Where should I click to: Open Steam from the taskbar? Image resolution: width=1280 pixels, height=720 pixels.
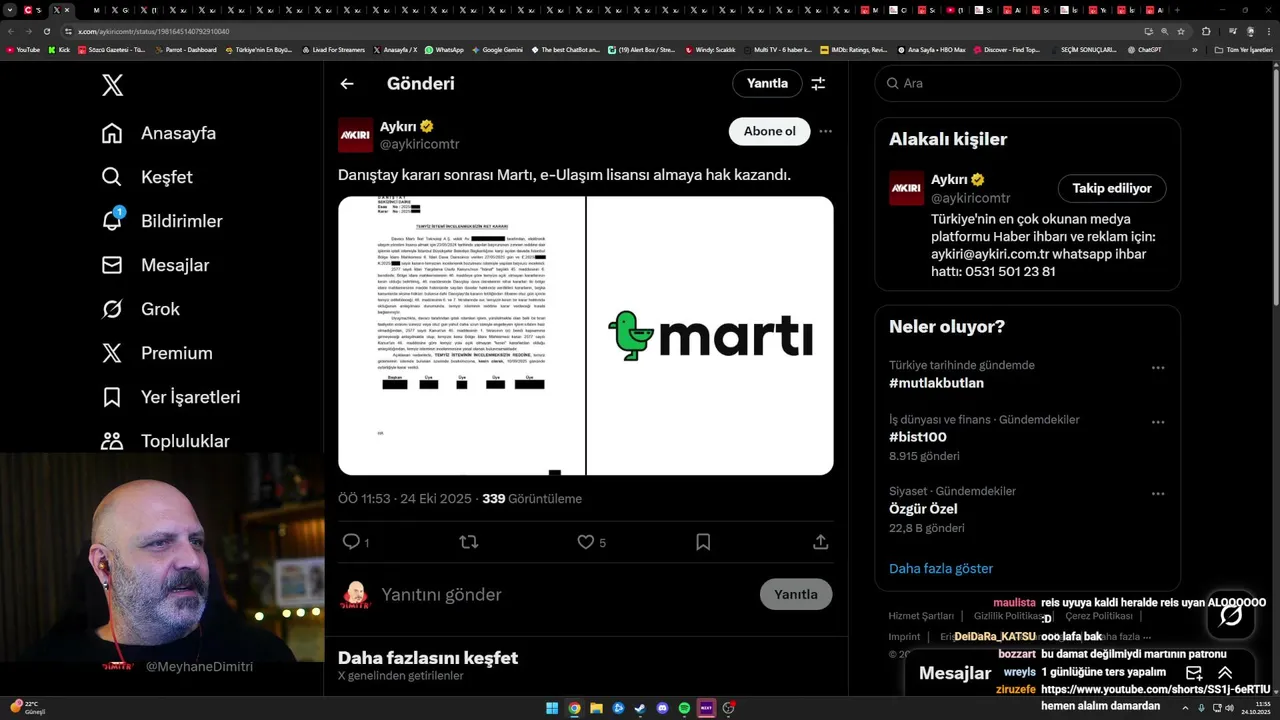(640, 708)
